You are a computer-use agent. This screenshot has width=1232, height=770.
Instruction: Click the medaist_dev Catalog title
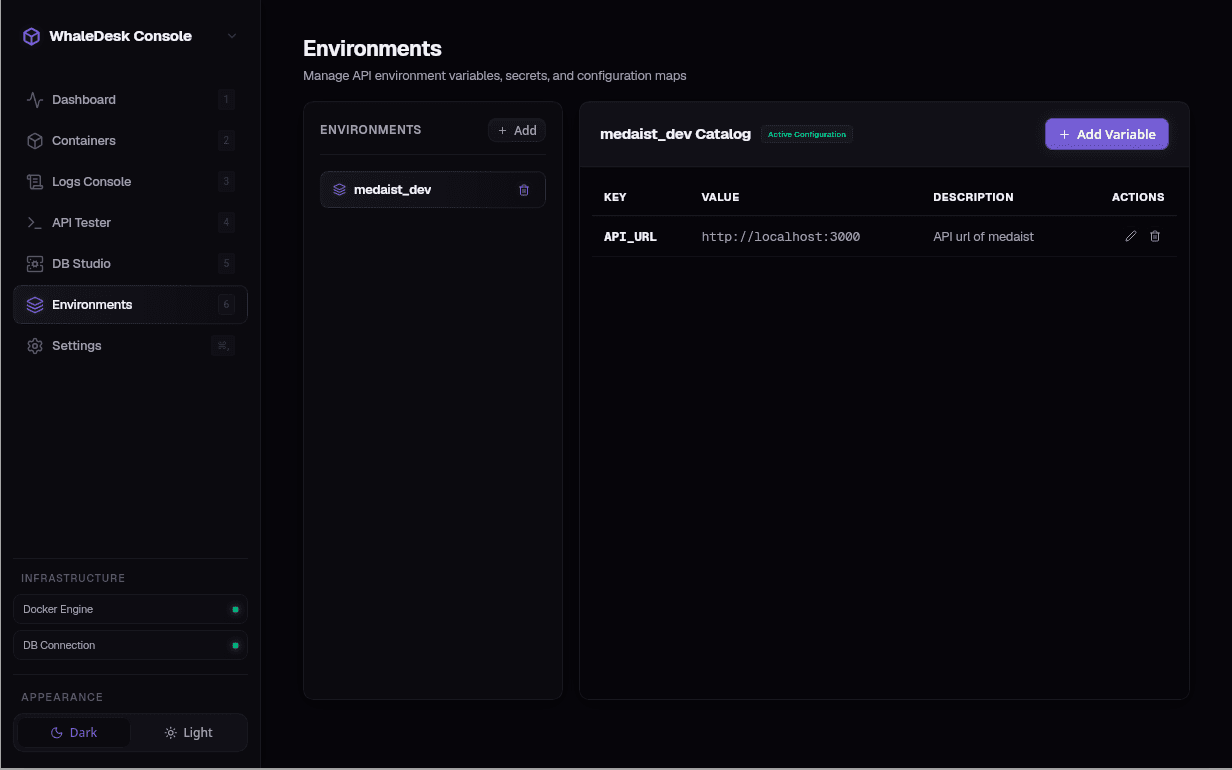[x=675, y=134]
